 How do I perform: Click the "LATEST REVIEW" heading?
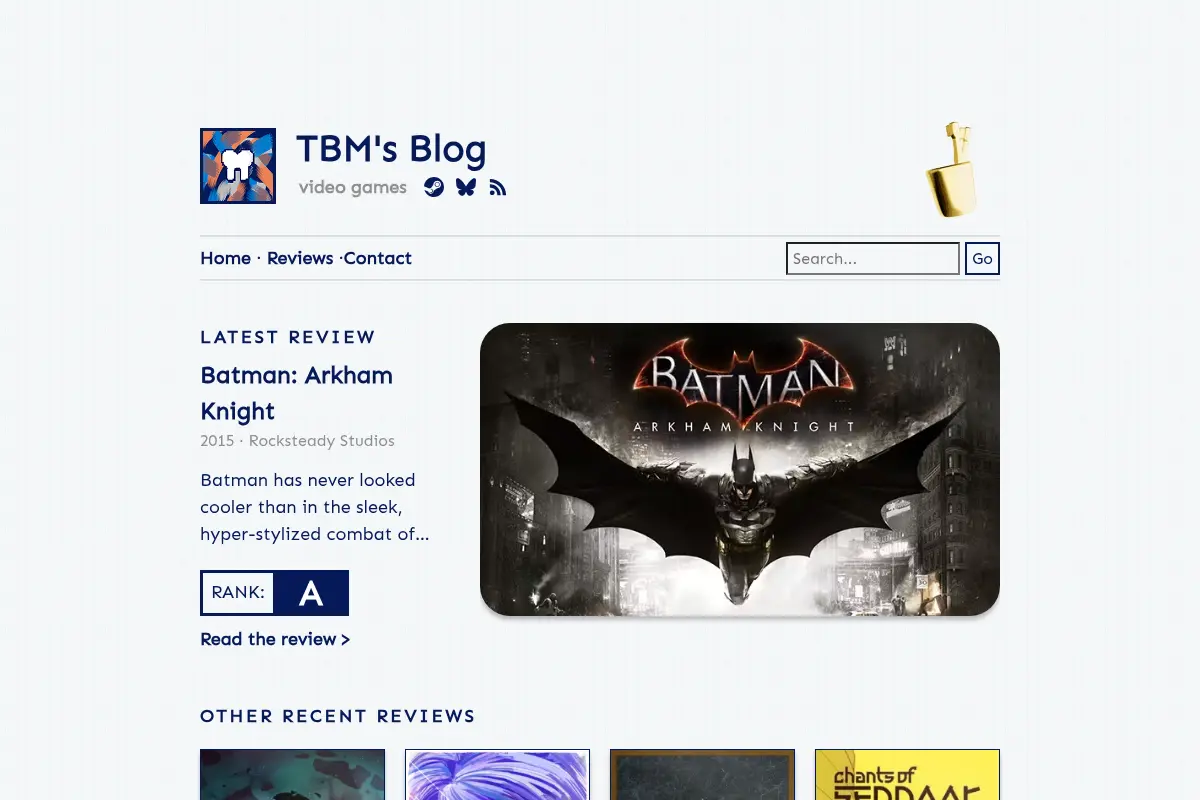[288, 337]
